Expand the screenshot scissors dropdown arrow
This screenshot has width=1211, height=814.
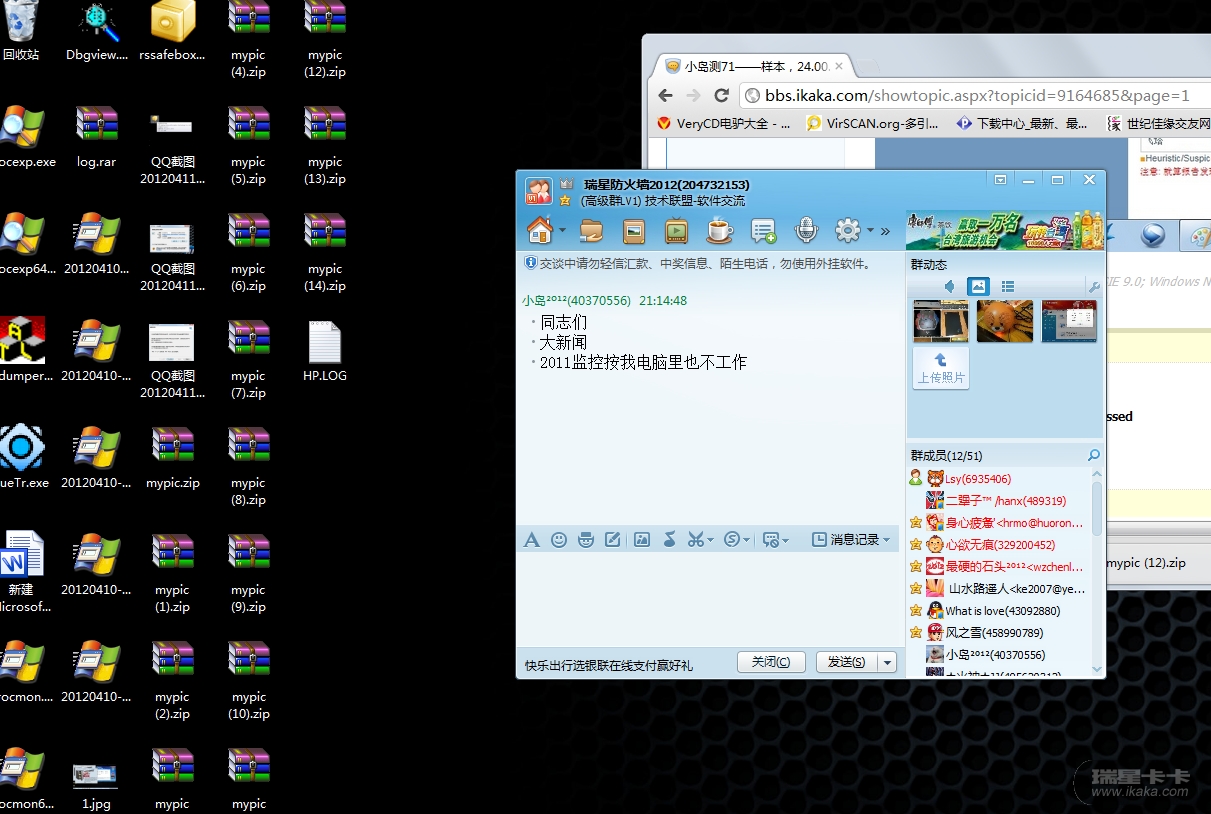click(x=710, y=540)
